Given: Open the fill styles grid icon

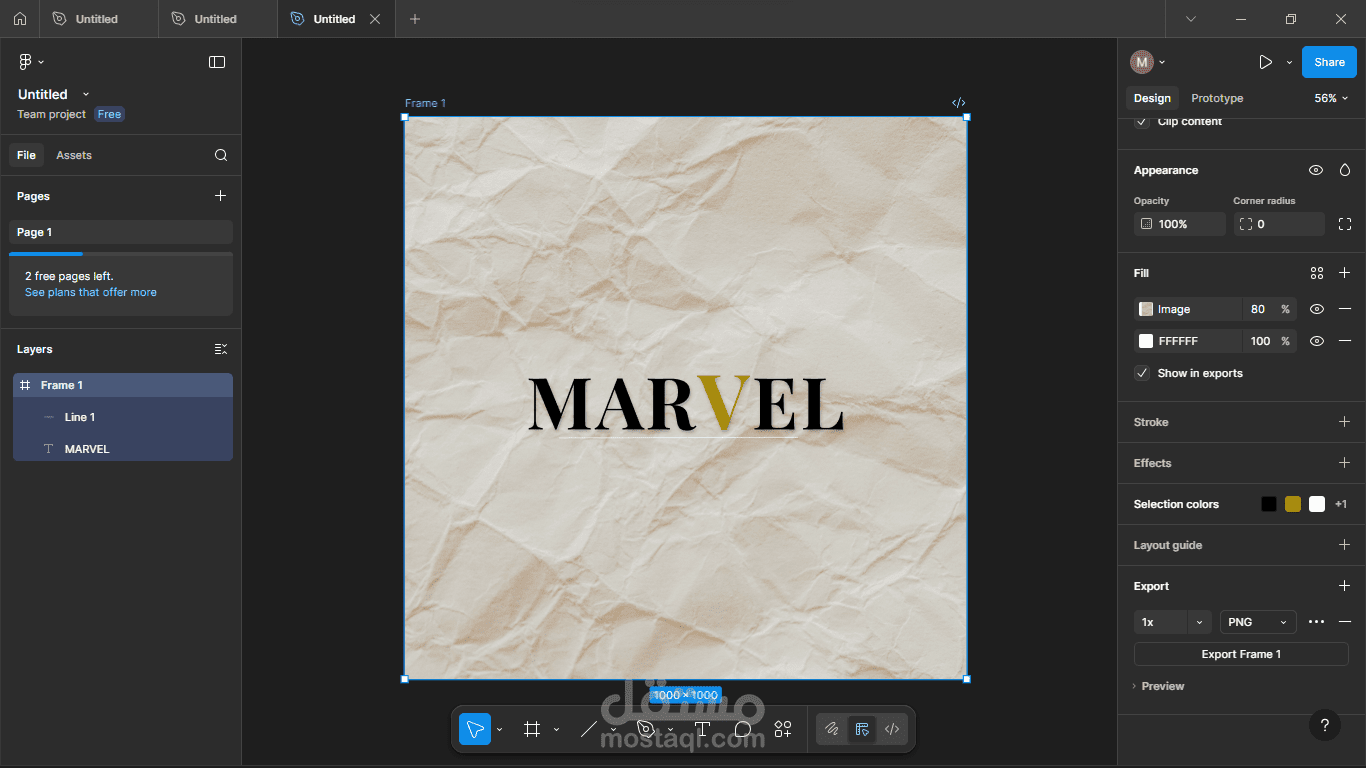Looking at the screenshot, I should (x=1317, y=273).
